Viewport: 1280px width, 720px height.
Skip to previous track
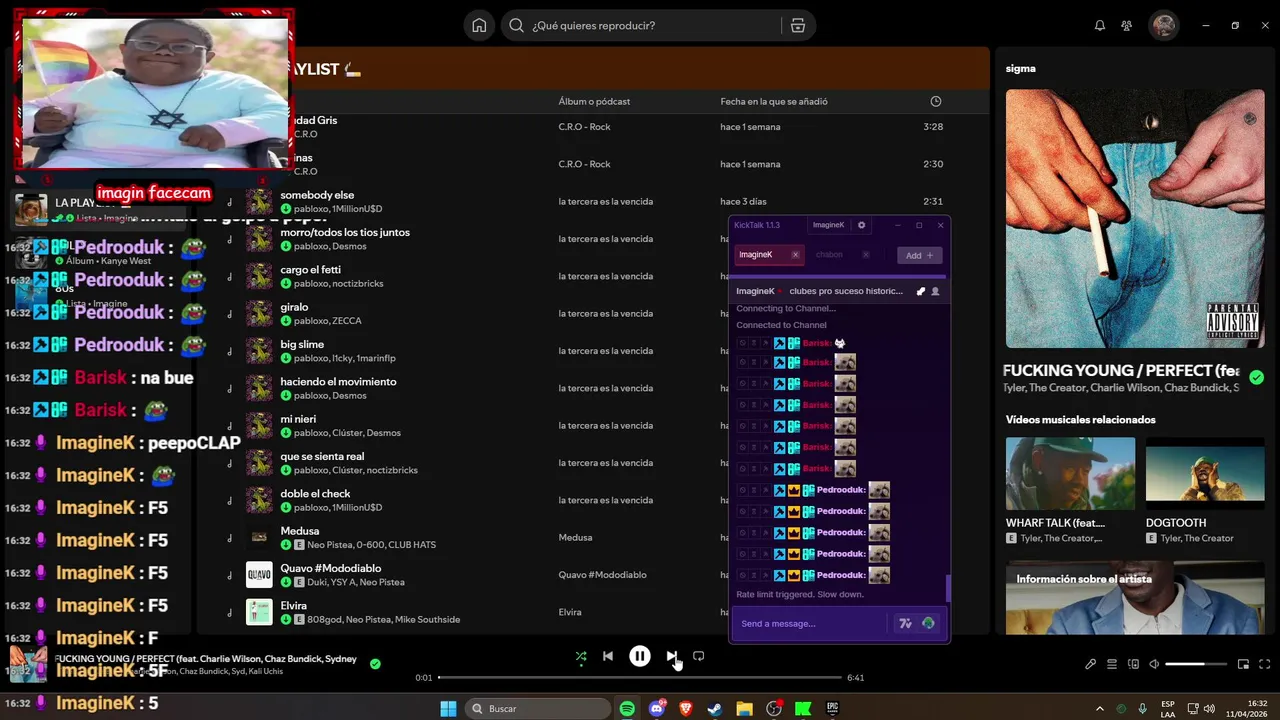(608, 656)
